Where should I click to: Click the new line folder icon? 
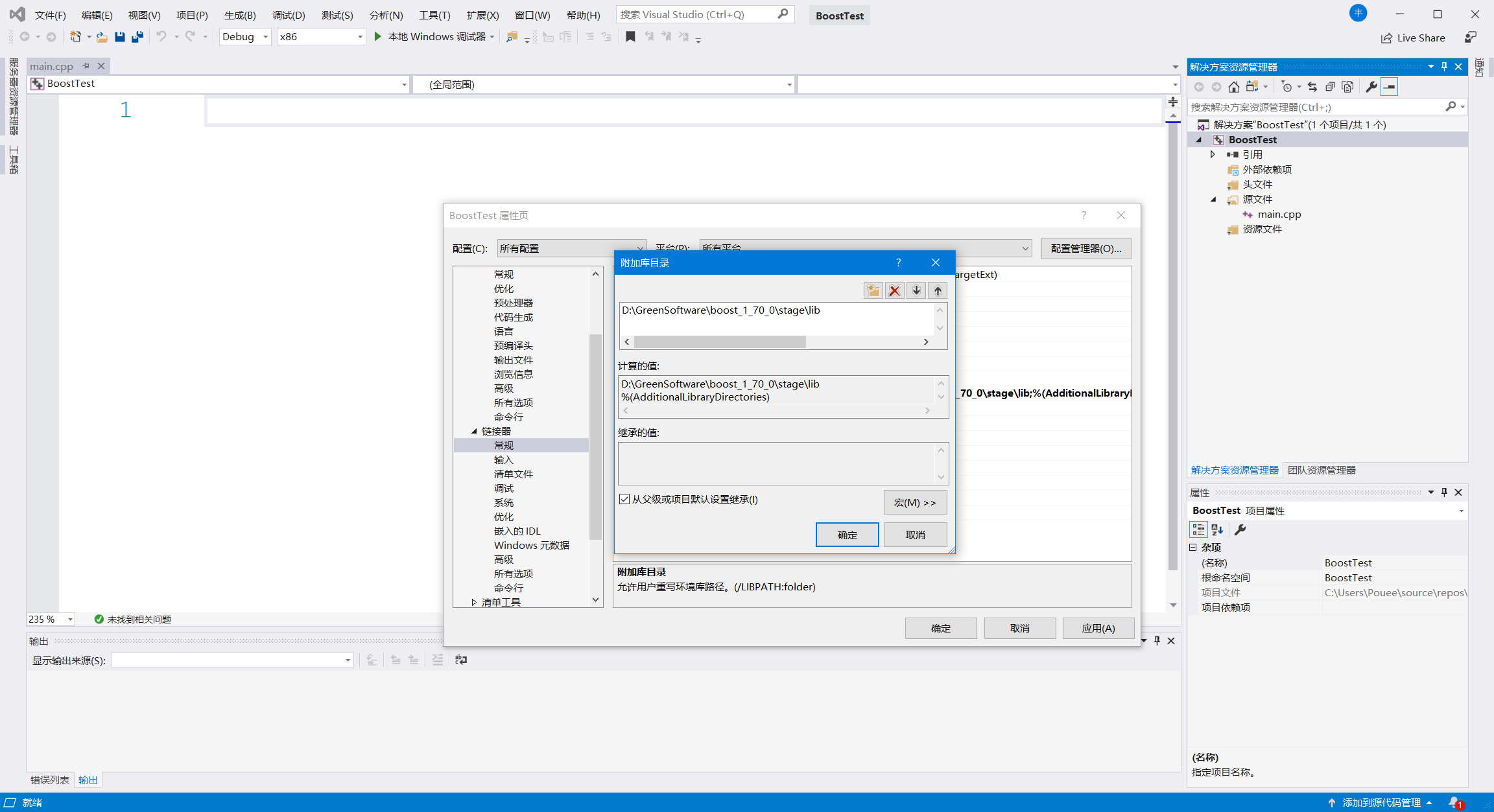point(873,290)
